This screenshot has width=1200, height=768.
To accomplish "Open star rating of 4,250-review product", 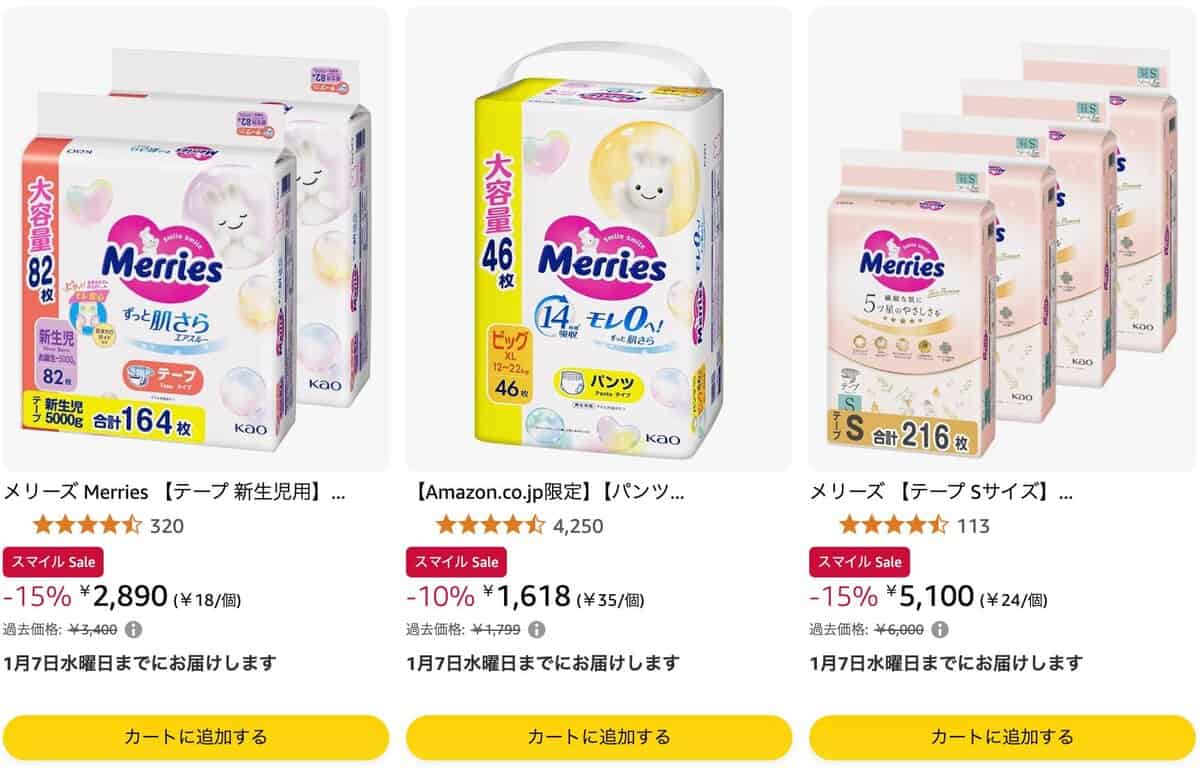I will coord(490,525).
